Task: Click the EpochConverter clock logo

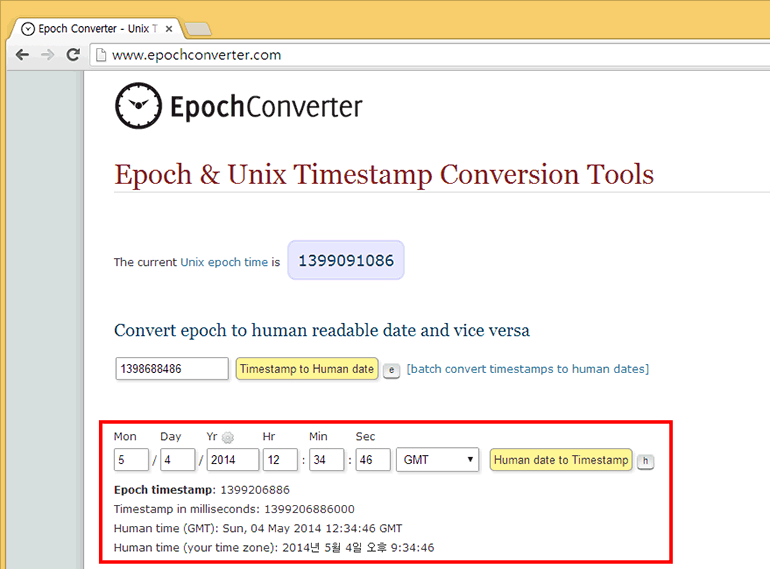Action: tap(138, 106)
